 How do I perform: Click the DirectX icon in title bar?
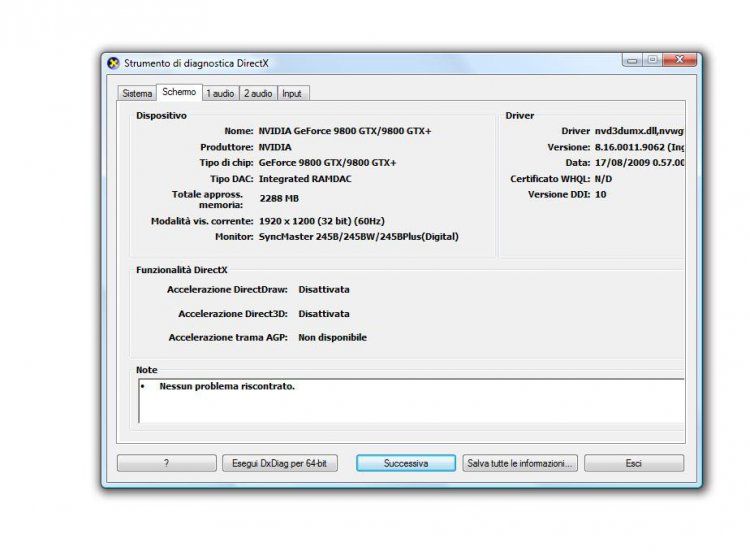click(x=113, y=63)
